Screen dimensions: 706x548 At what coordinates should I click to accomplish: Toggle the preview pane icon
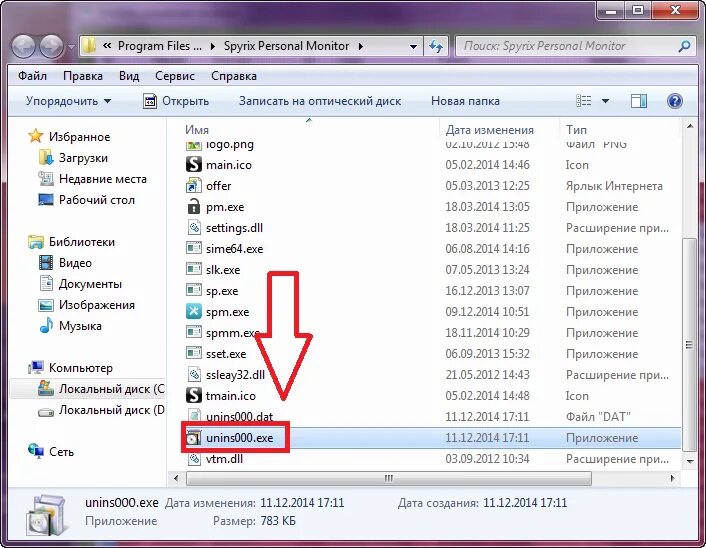638,101
